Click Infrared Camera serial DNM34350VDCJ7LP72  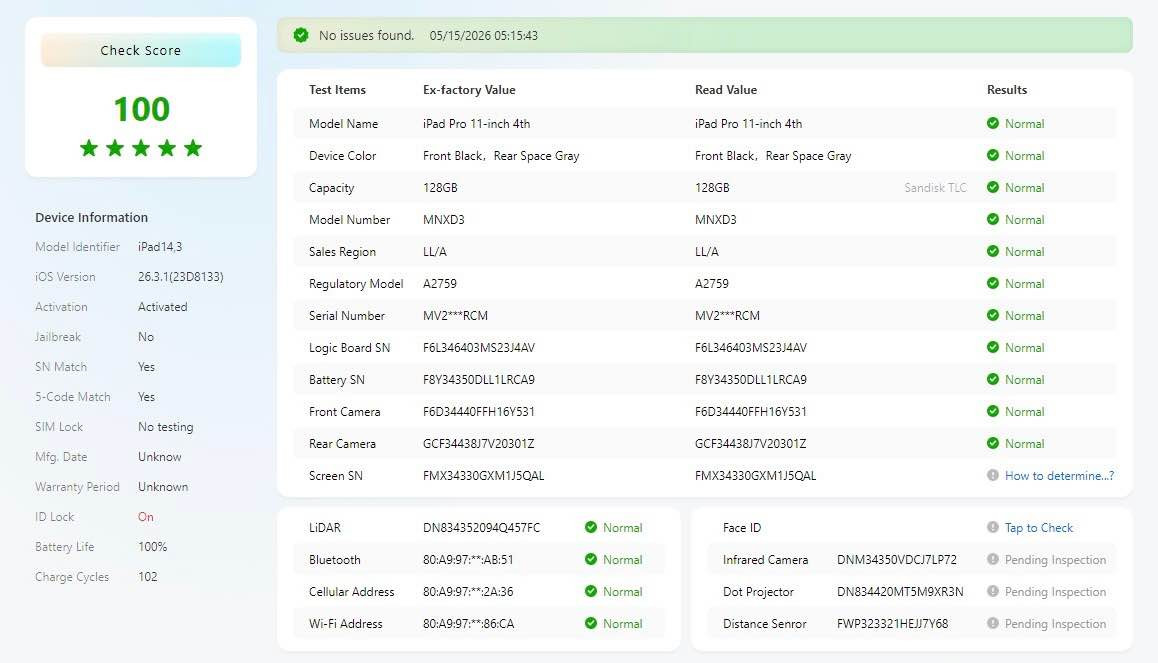click(897, 560)
